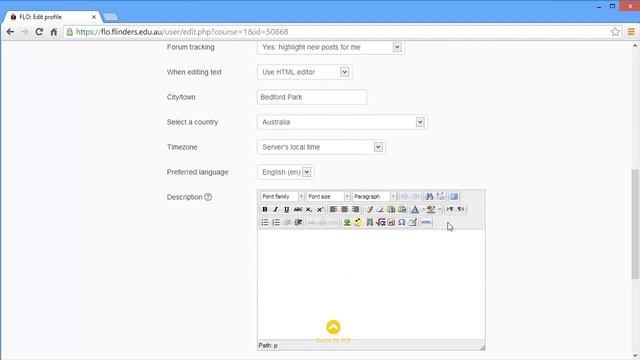Click inside the Description text area
The image size is (640, 360).
371,285
